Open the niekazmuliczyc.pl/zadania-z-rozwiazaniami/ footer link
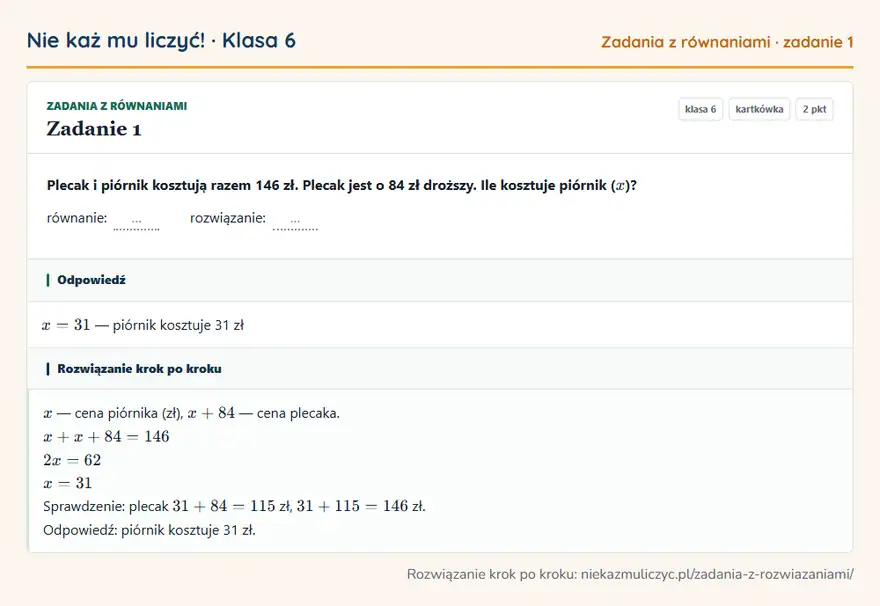Image resolution: width=880 pixels, height=606 pixels. pyautogui.click(x=717, y=575)
